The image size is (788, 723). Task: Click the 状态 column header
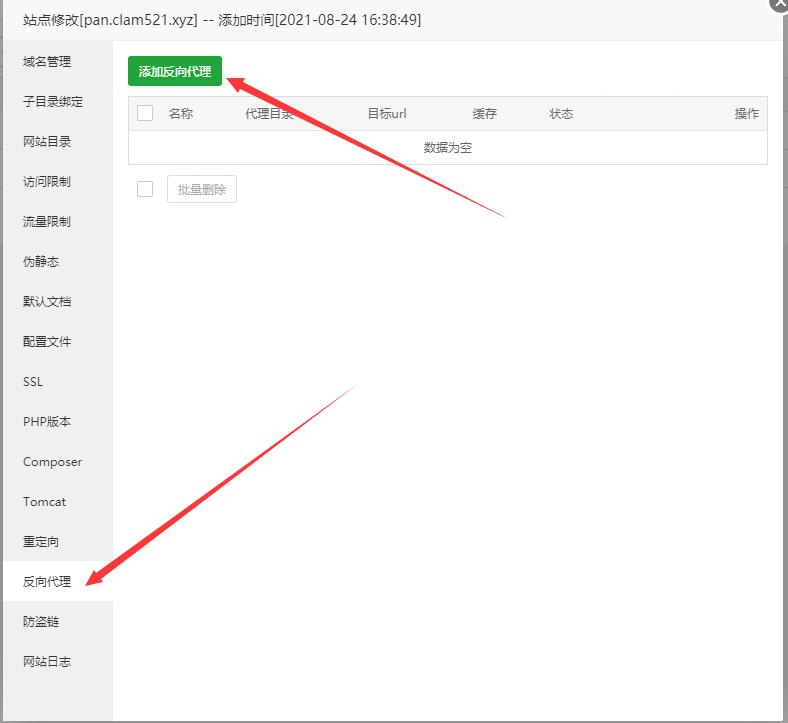tap(561, 114)
